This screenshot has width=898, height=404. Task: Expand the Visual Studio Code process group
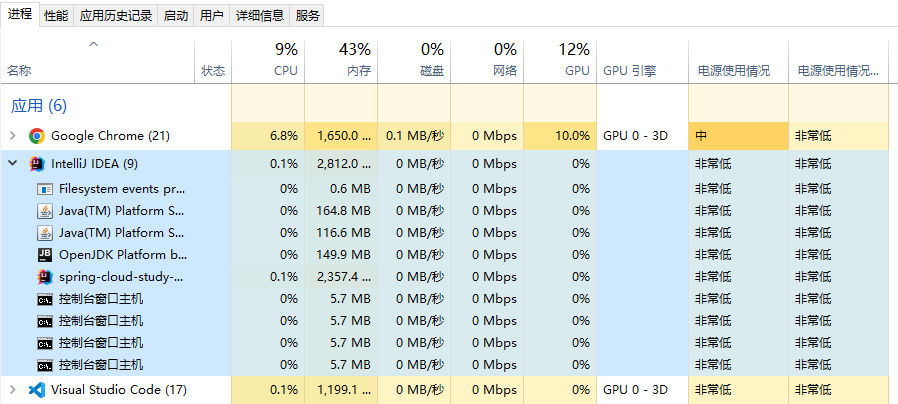point(12,390)
